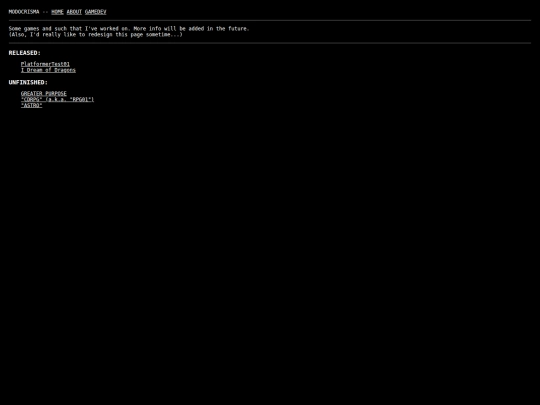This screenshot has width=540, height=405.
Task: Click the "--" separator after MODOCRISMA
Action: click(x=45, y=12)
